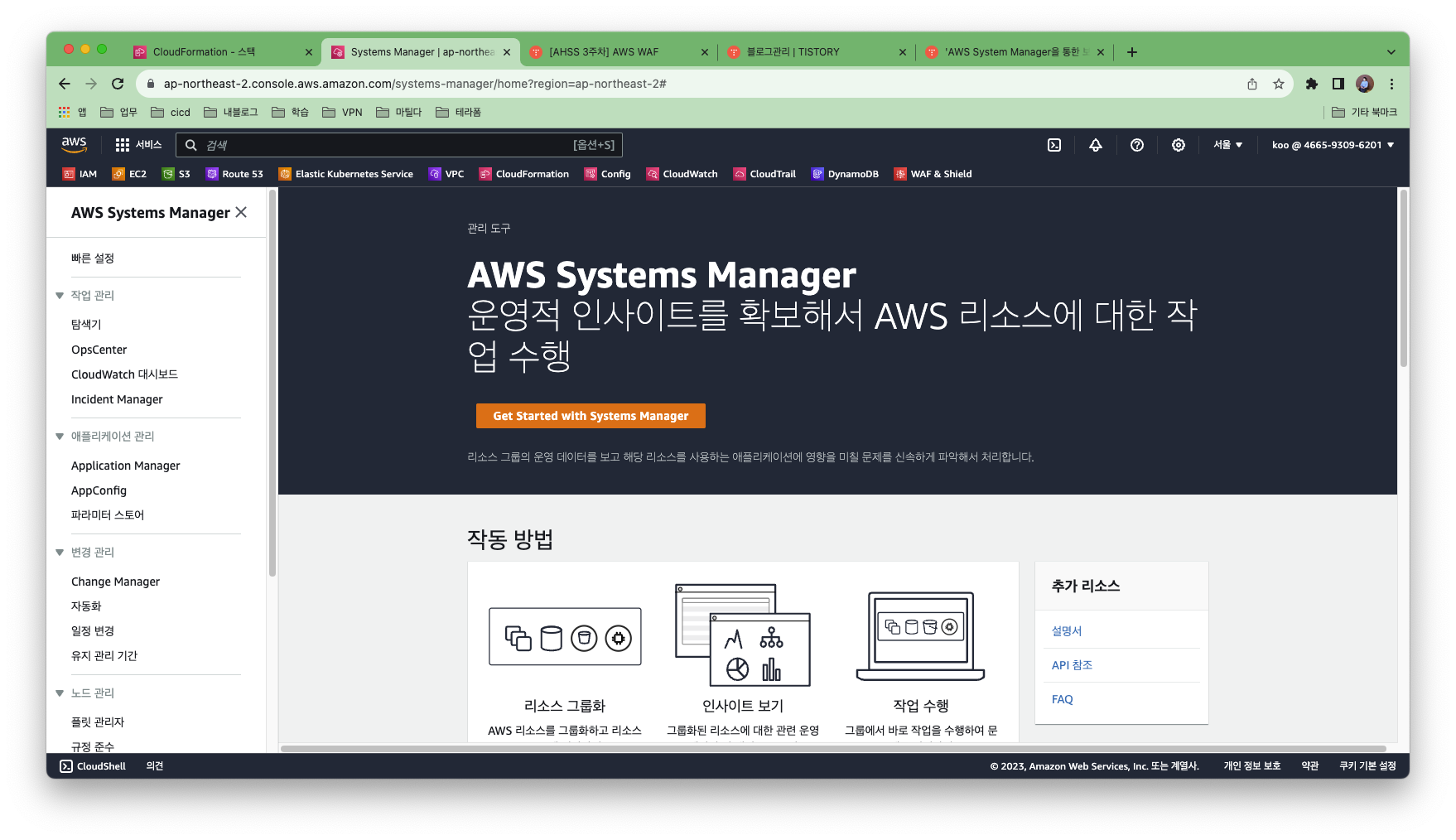The width and height of the screenshot is (1456, 840).
Task: Open Config service shortcut
Action: tap(608, 174)
